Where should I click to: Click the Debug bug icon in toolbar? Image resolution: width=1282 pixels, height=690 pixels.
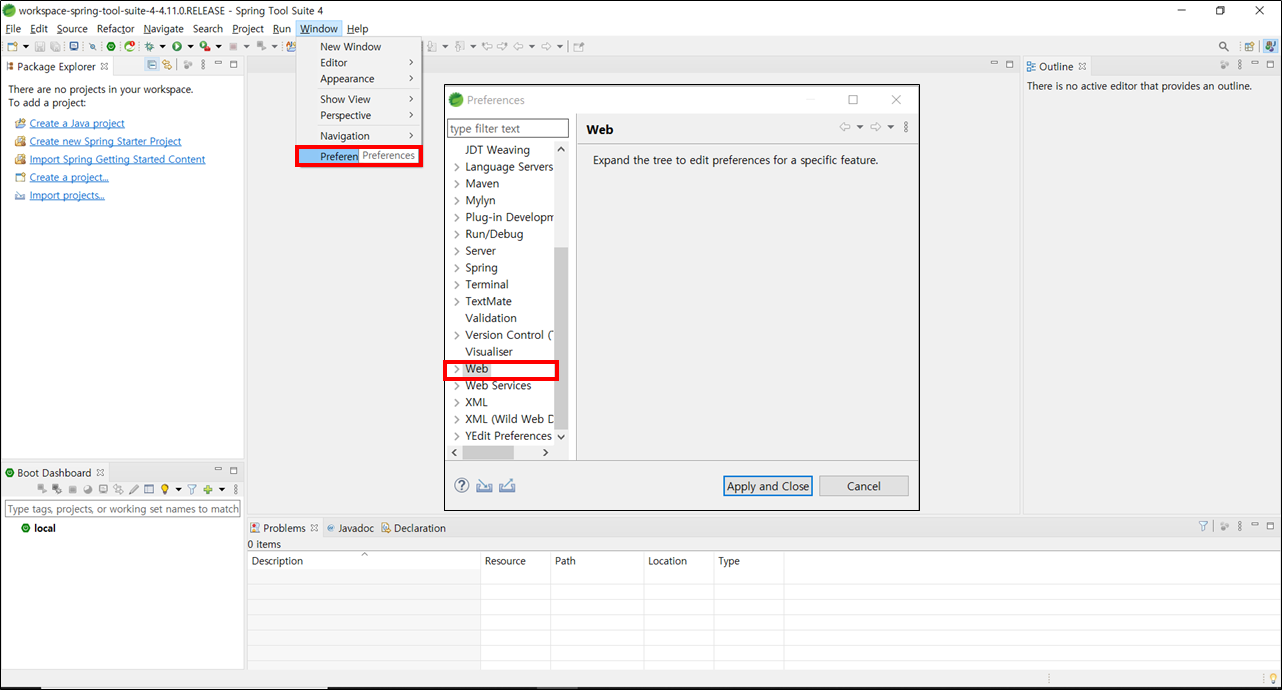click(x=149, y=46)
